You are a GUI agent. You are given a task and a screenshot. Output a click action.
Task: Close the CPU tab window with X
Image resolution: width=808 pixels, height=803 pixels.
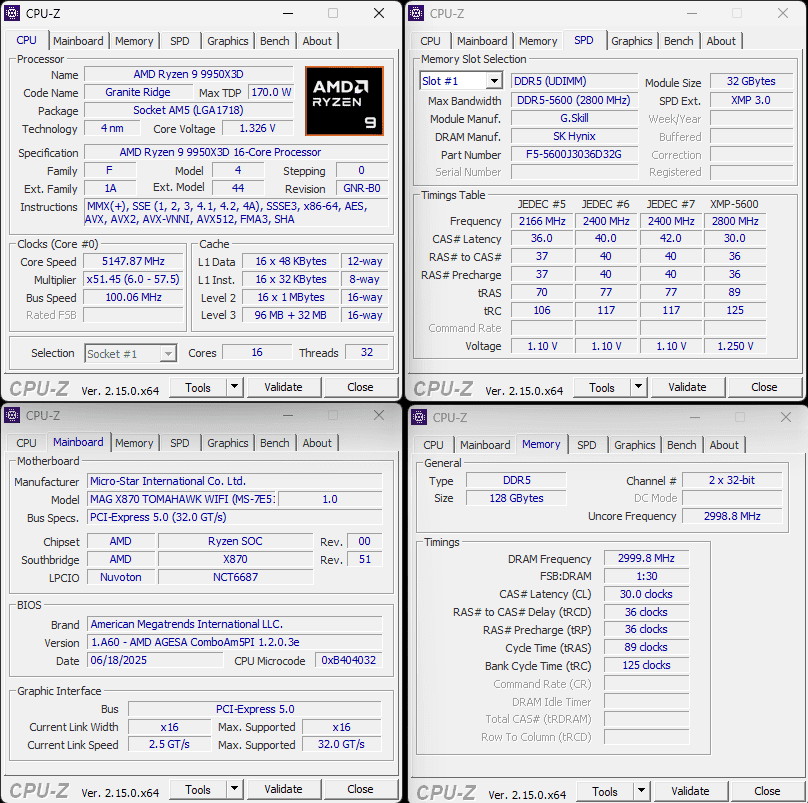click(x=379, y=13)
